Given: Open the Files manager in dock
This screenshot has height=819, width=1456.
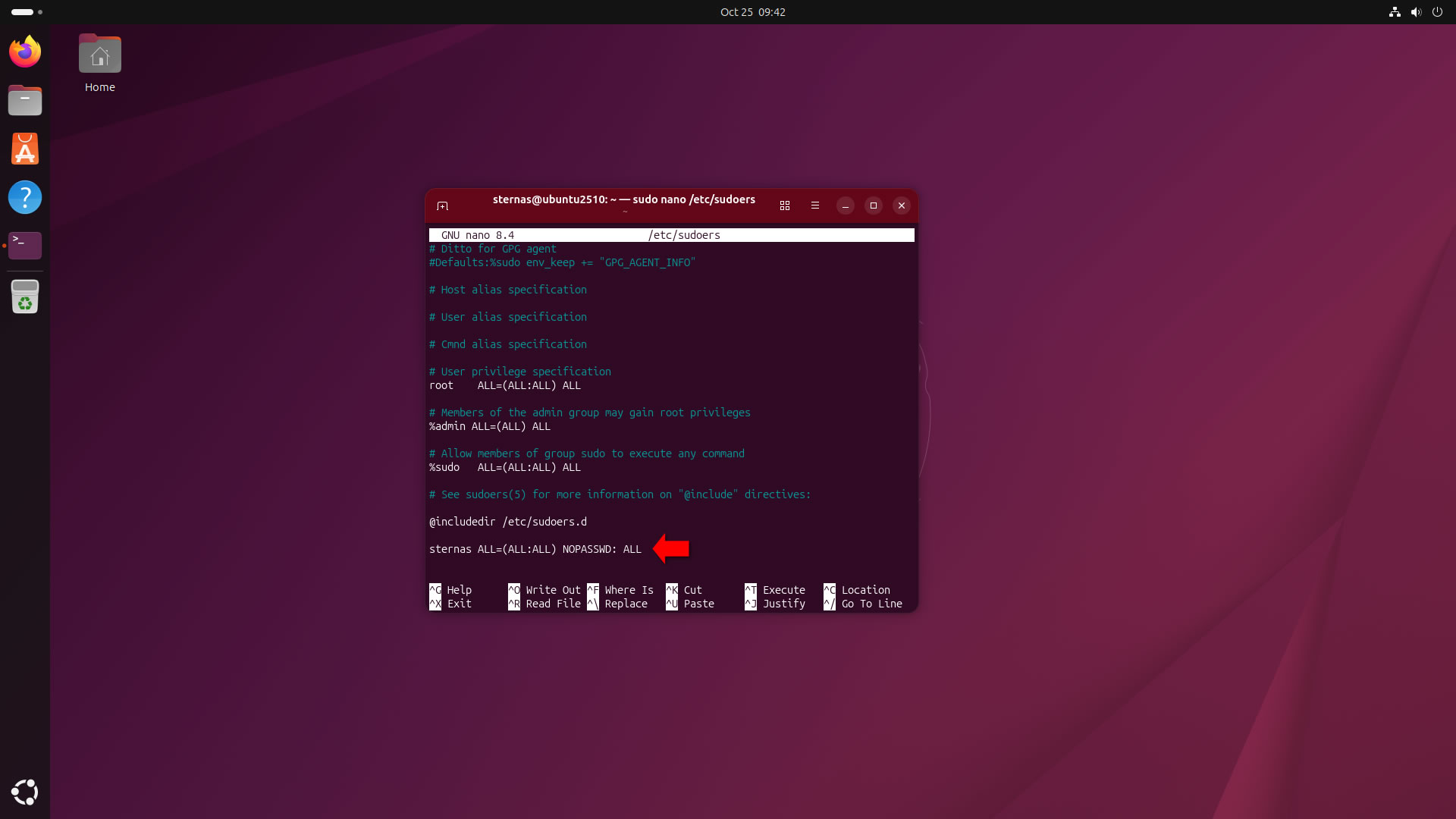Looking at the screenshot, I should (25, 100).
